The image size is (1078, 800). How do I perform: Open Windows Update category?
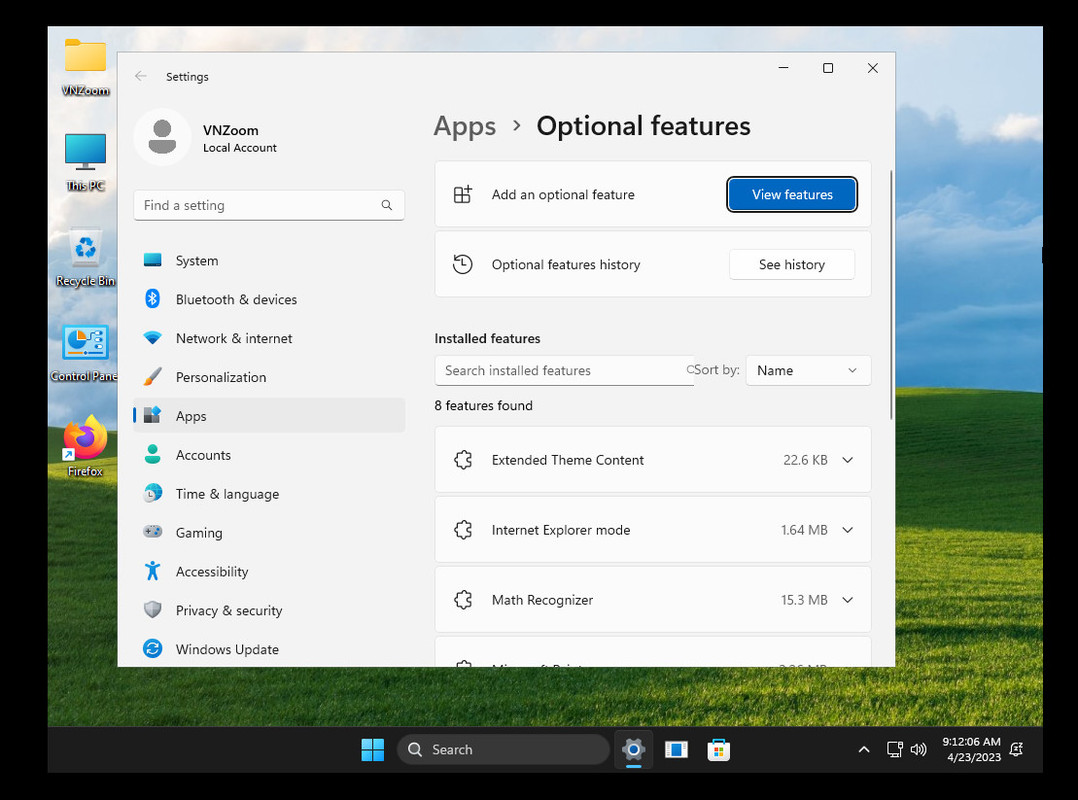[269, 649]
